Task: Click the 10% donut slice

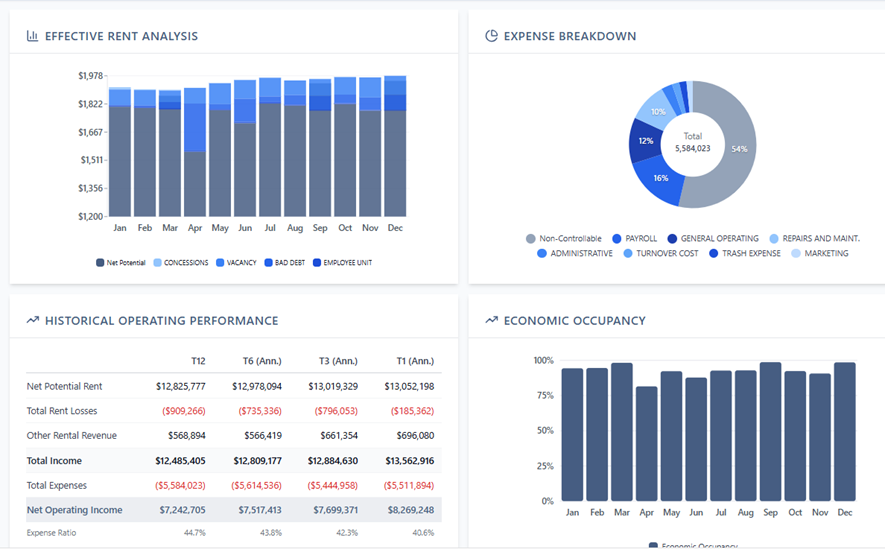Action: (657, 113)
